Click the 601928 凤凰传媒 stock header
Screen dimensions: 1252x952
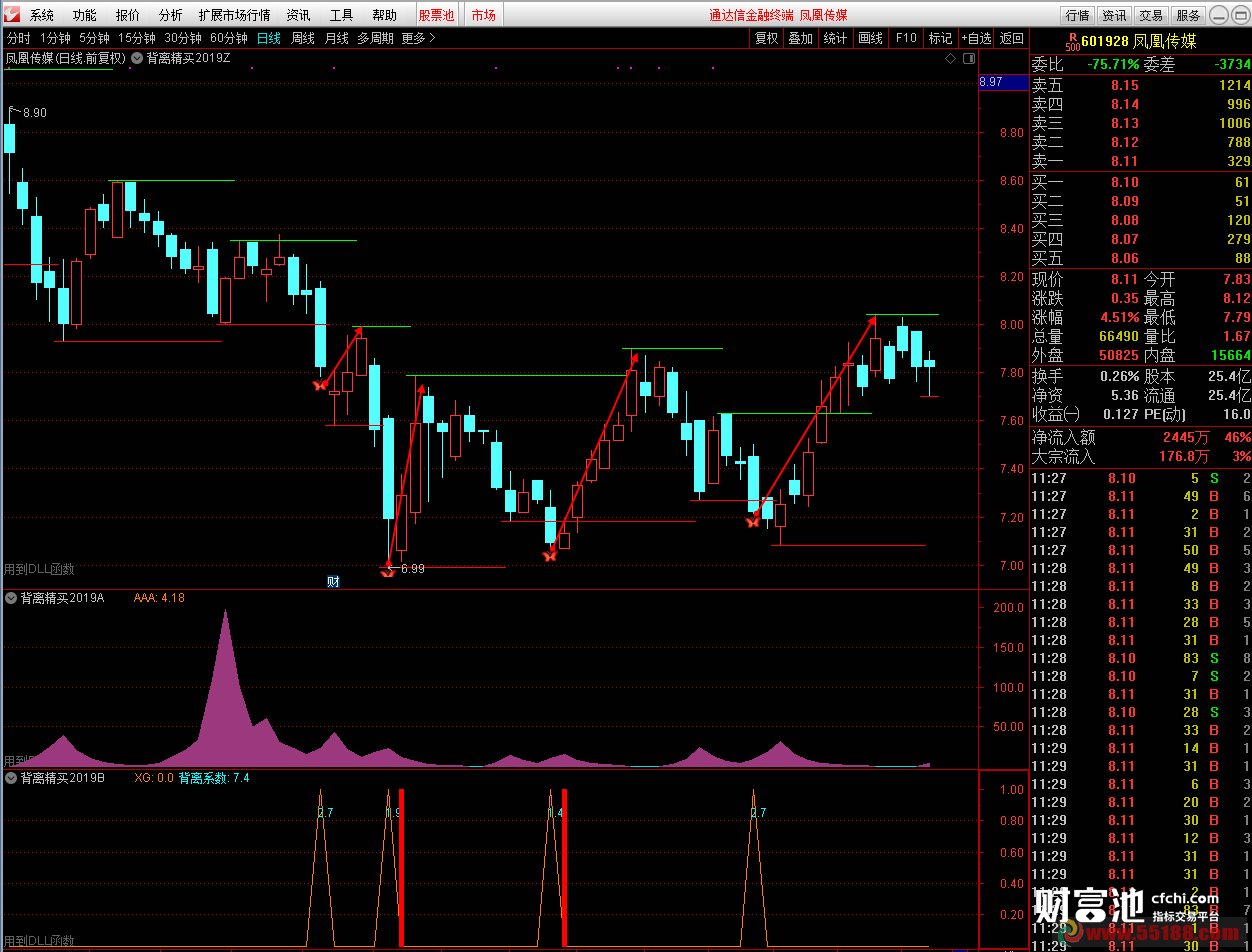point(1138,41)
